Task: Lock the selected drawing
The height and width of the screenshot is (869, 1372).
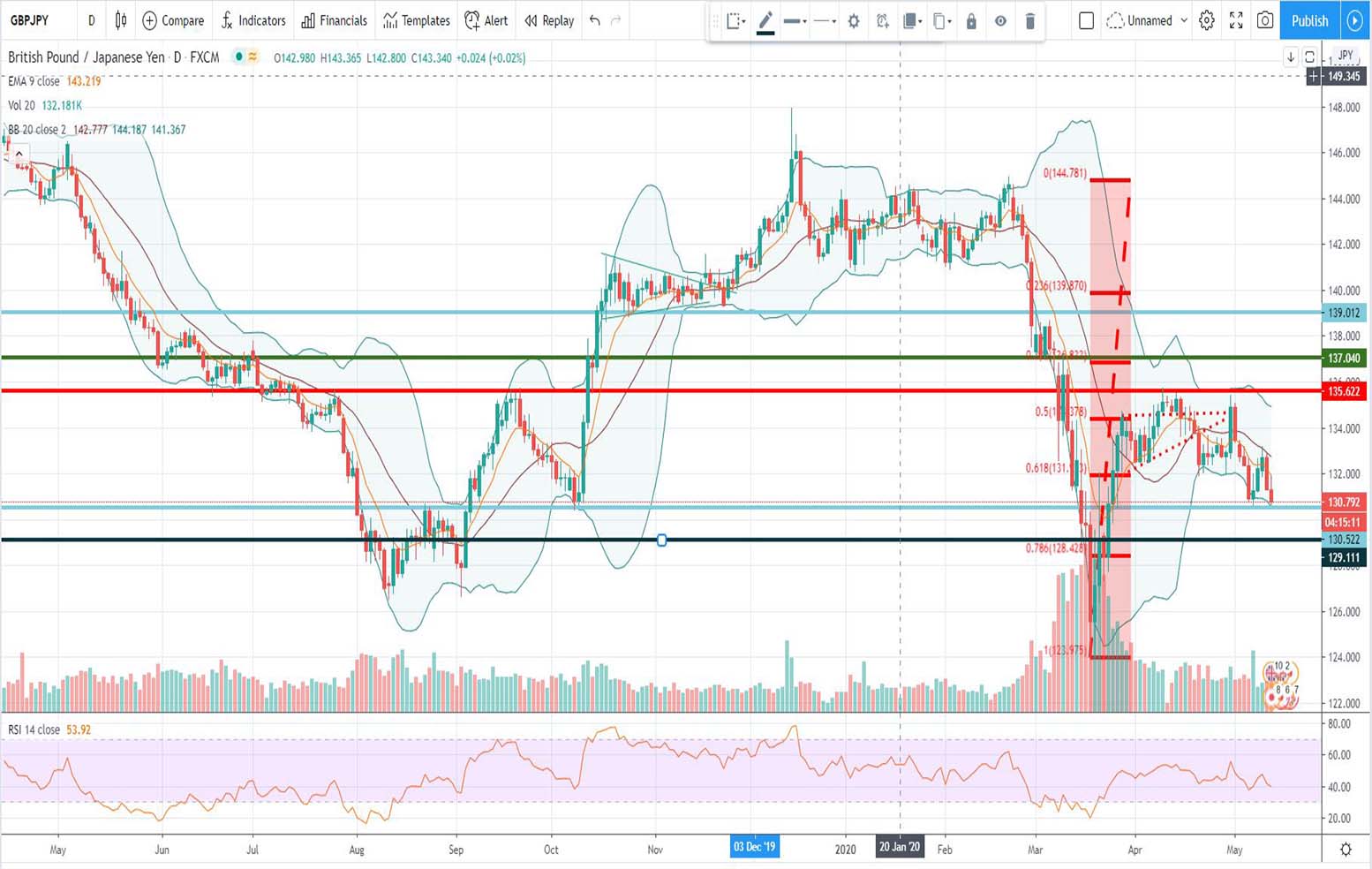Action: 971,21
